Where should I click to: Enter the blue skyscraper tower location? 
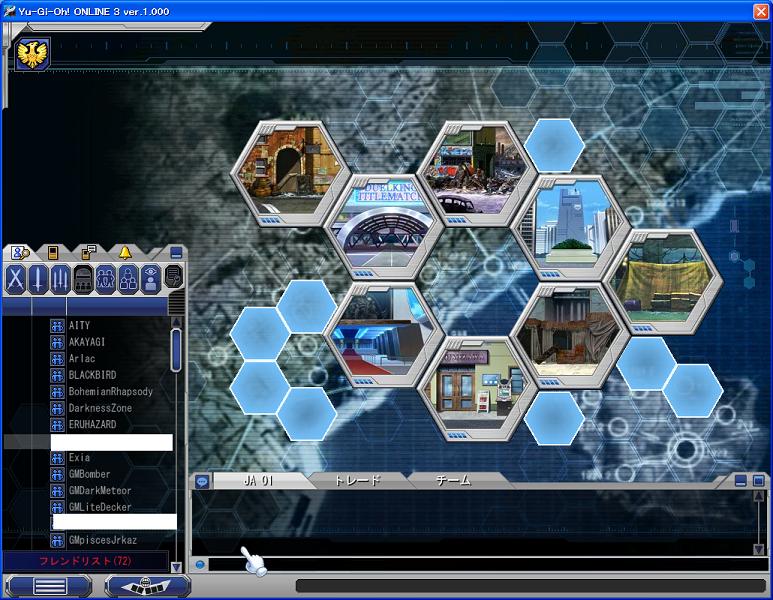(x=571, y=228)
